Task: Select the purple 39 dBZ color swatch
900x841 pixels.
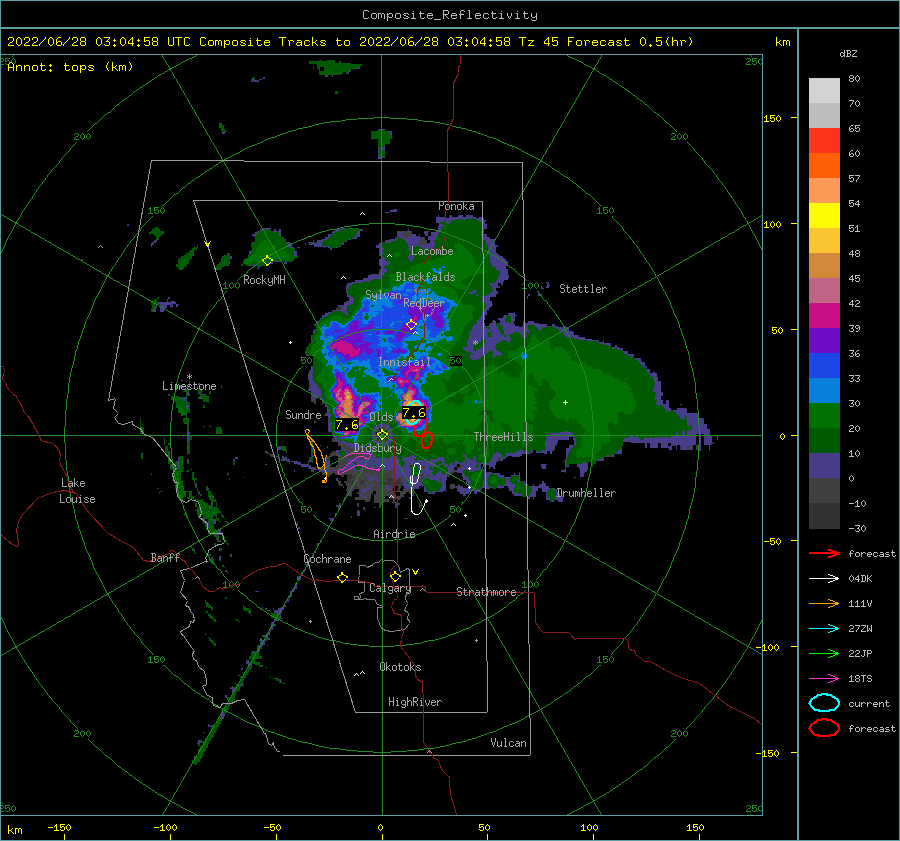Action: [824, 340]
